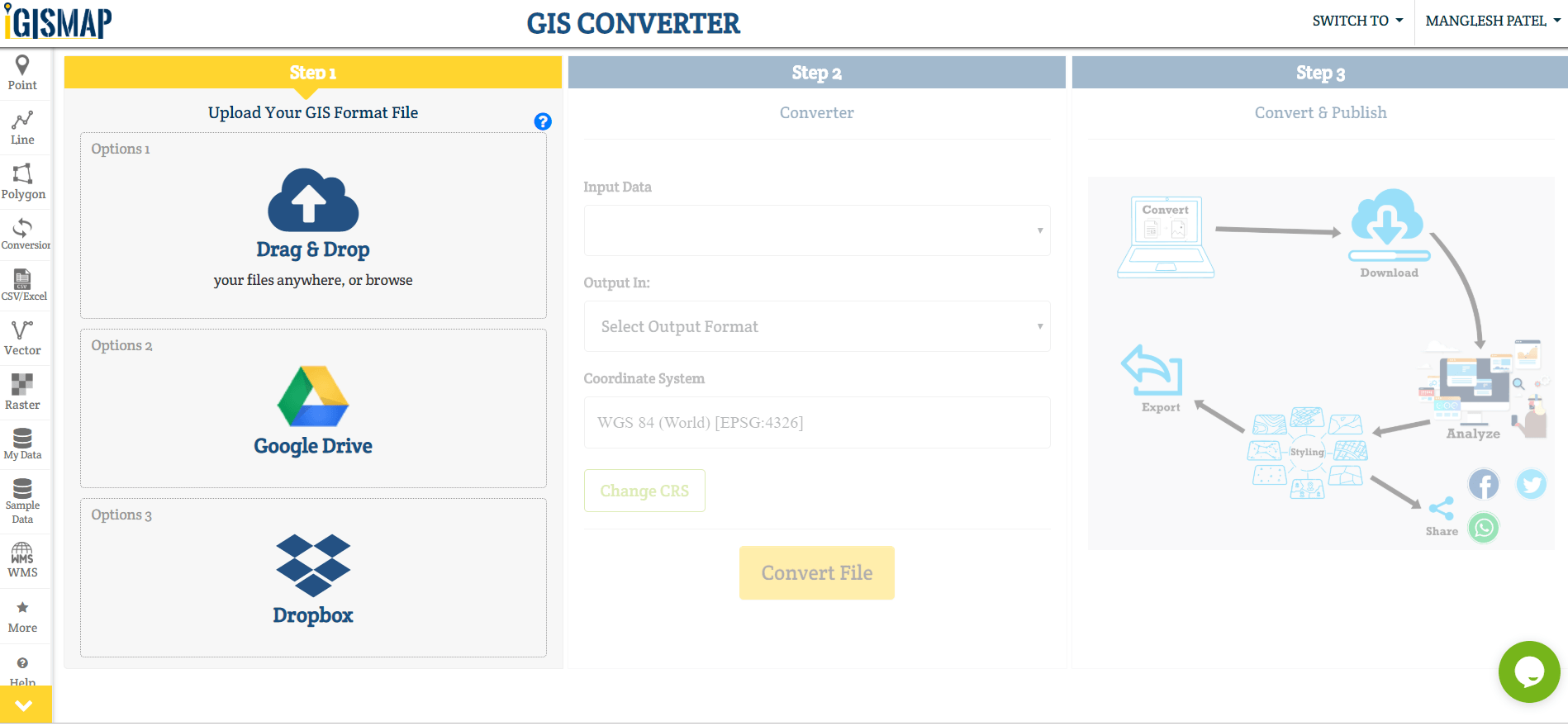Click the 'Converter' heading text

(x=817, y=112)
